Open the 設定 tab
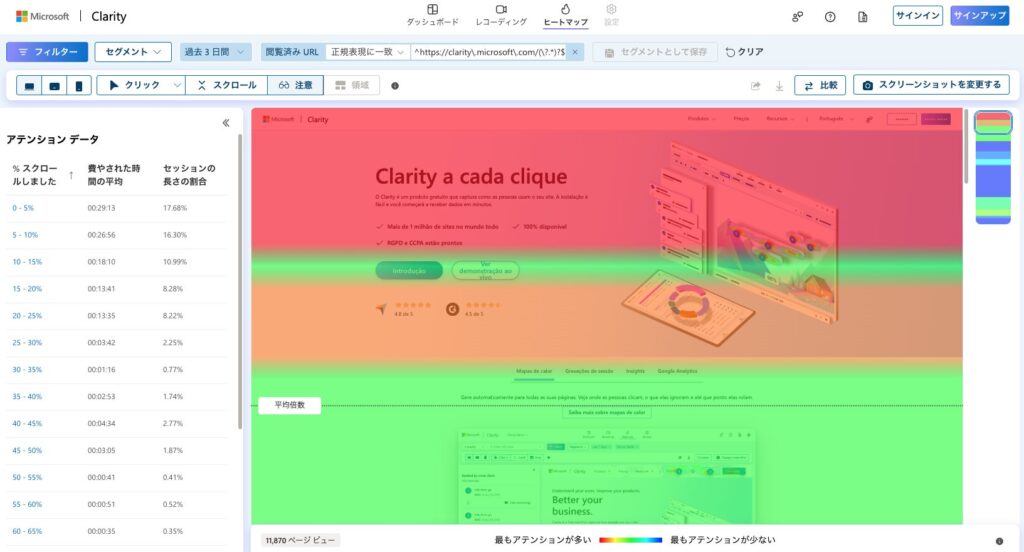The width and height of the screenshot is (1024, 552). click(611, 15)
